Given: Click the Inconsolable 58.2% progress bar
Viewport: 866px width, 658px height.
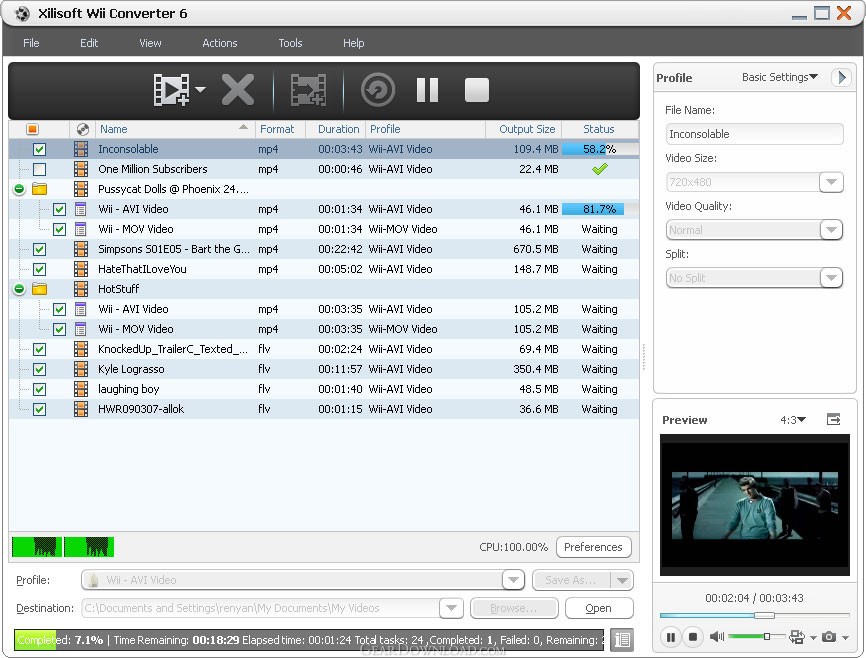Looking at the screenshot, I should click(x=600, y=149).
